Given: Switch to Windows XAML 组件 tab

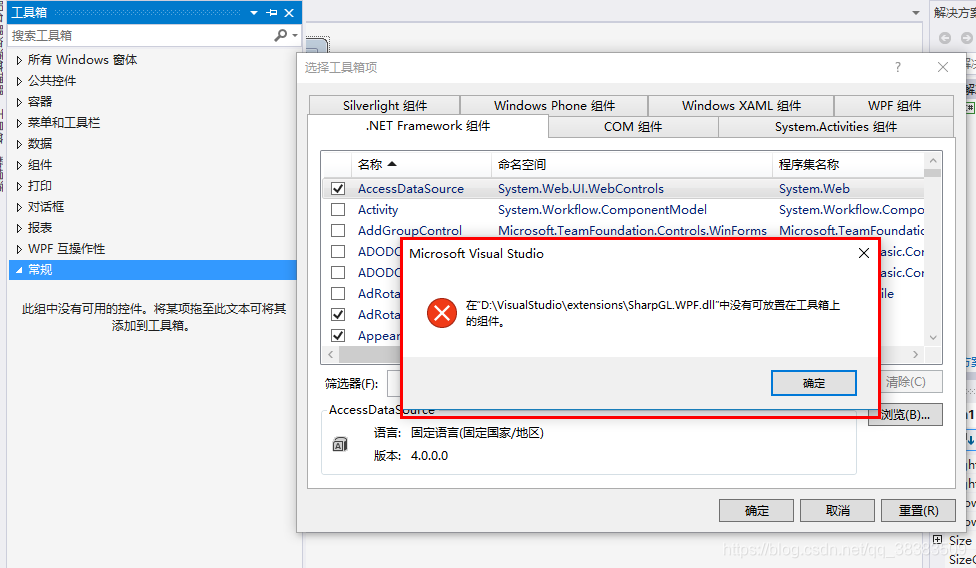Looking at the screenshot, I should 741,105.
